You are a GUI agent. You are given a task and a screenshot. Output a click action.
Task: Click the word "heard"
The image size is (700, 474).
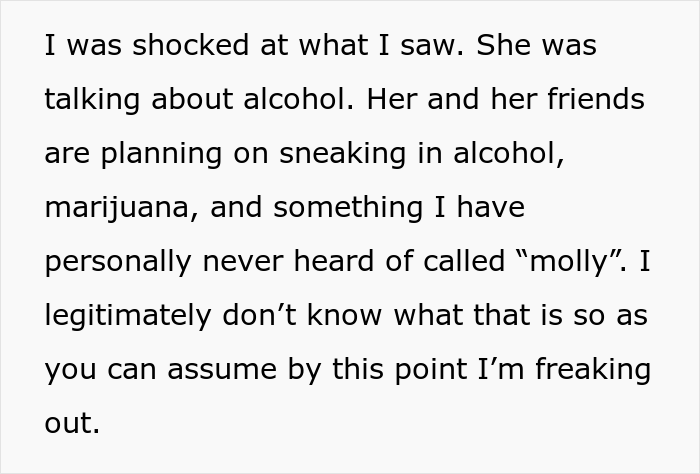333,261
